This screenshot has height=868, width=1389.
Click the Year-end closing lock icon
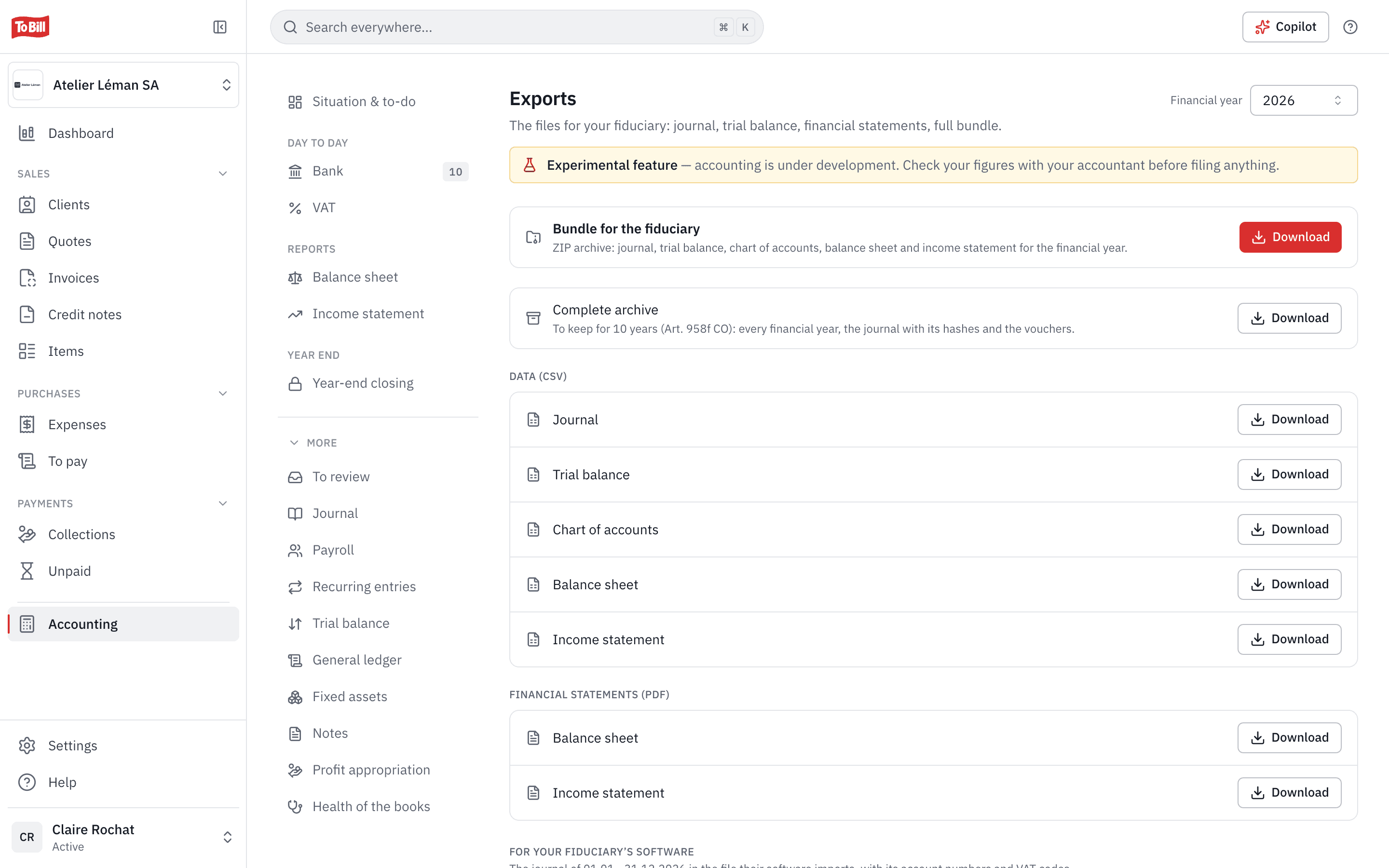295,383
